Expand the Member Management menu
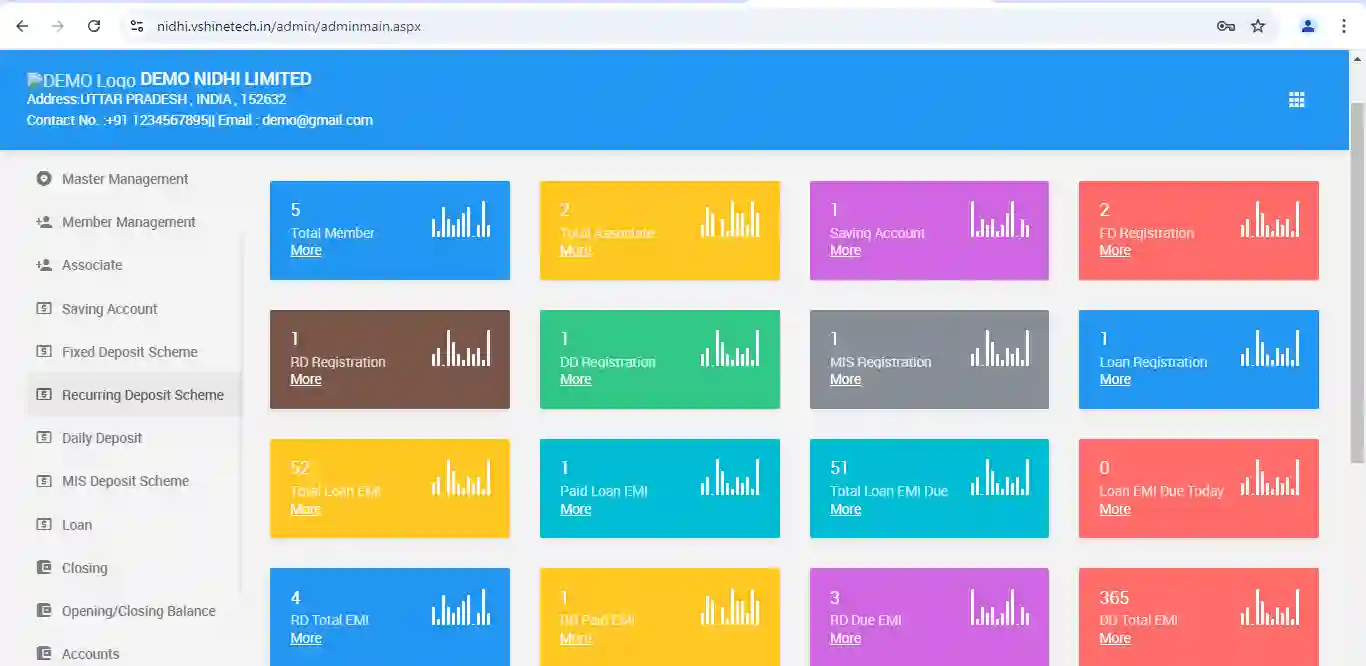The height and width of the screenshot is (666, 1366). [128, 222]
